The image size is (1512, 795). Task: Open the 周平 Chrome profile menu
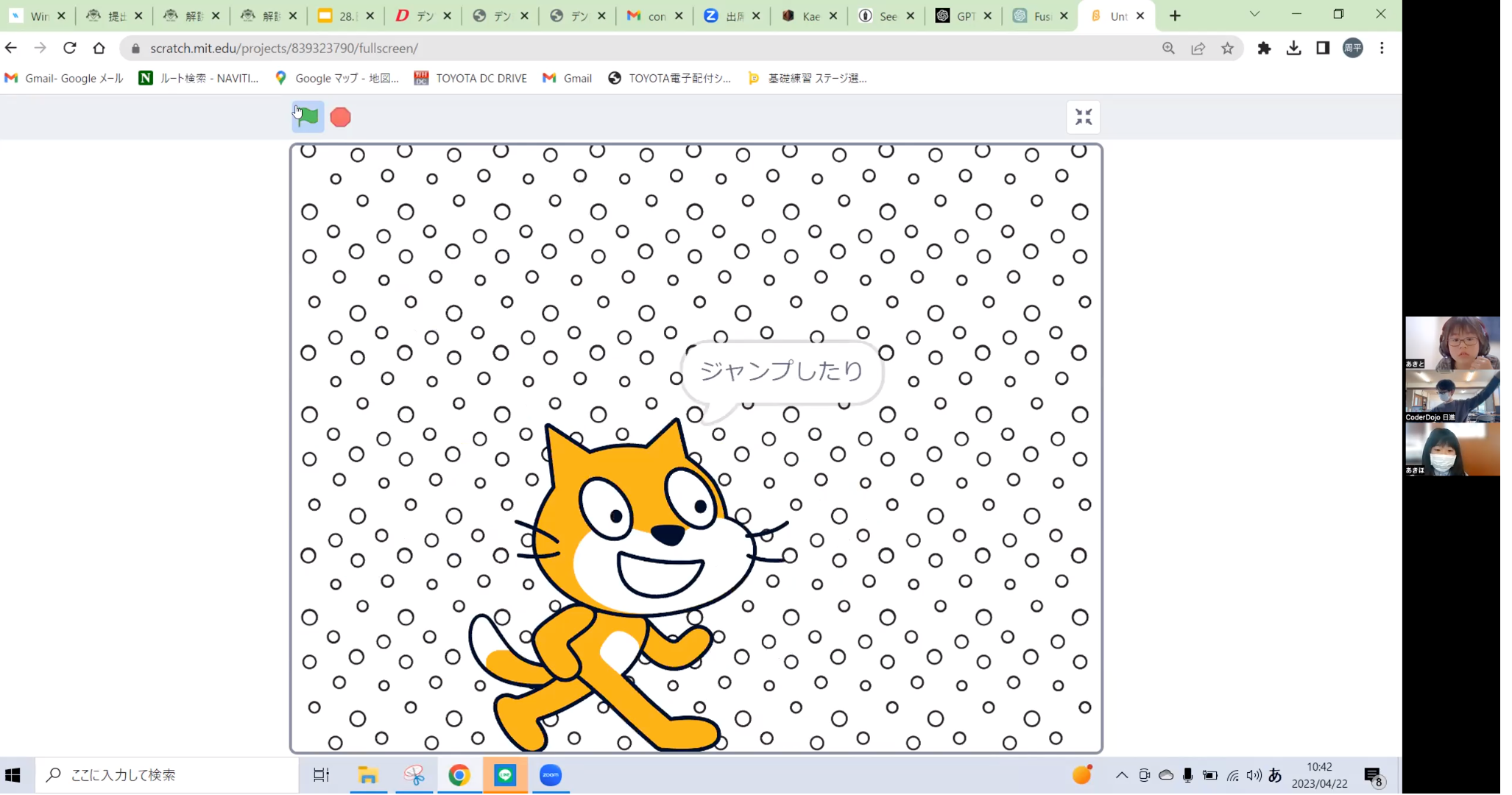click(x=1353, y=48)
